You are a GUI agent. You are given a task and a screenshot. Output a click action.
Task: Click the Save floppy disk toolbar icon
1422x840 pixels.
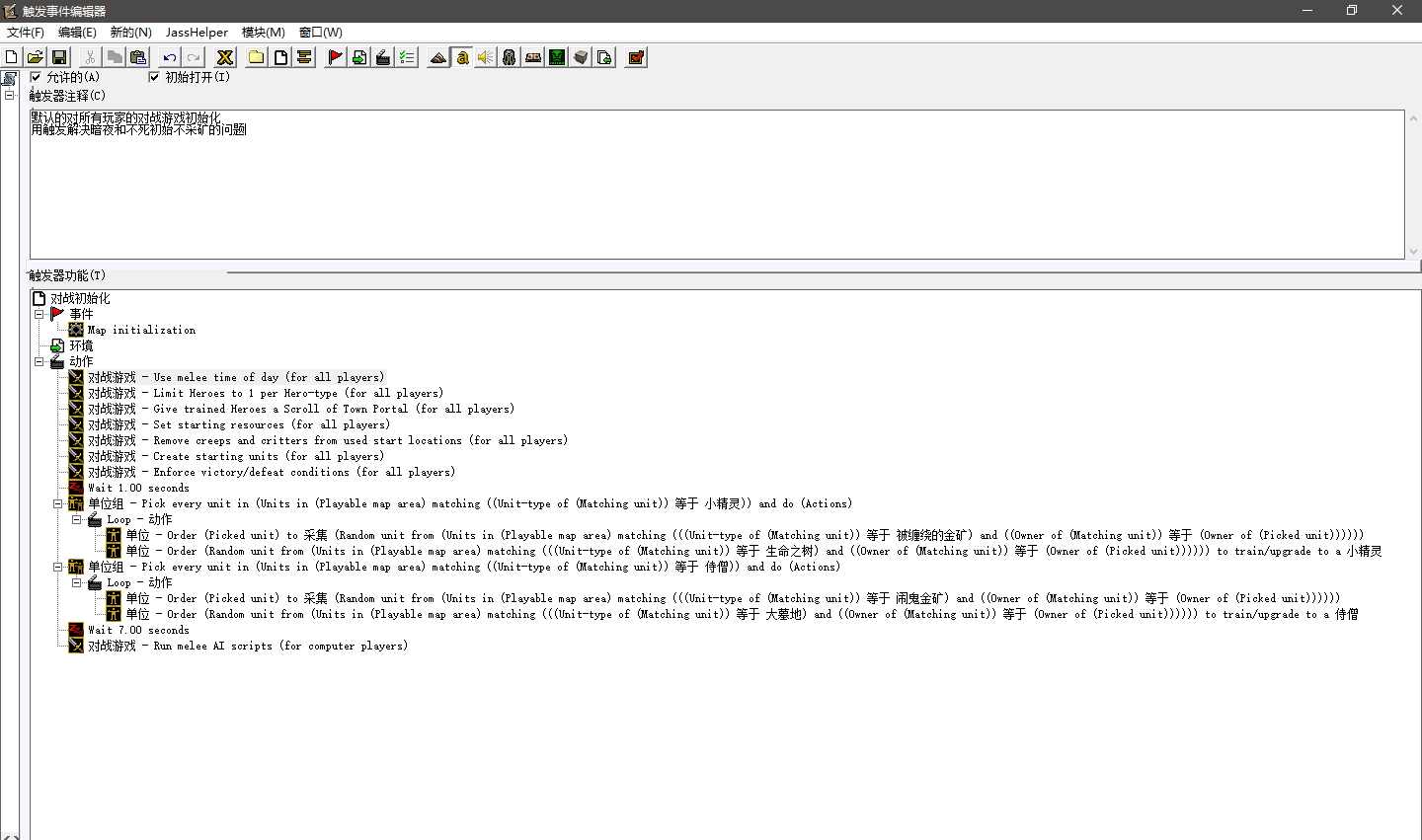[x=59, y=57]
